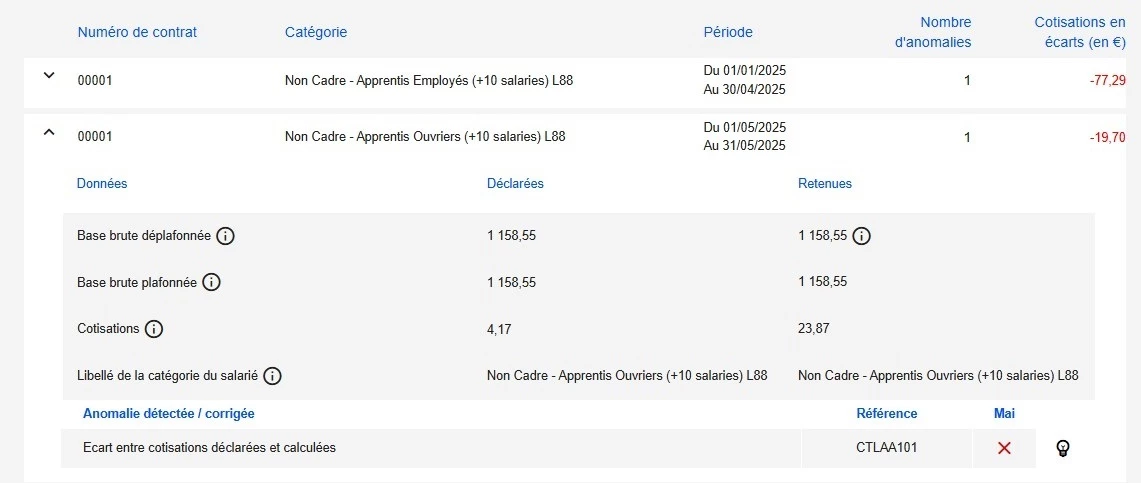Click the red X anomaly marker for Mai
The image size is (1141, 483).
[1004, 448]
